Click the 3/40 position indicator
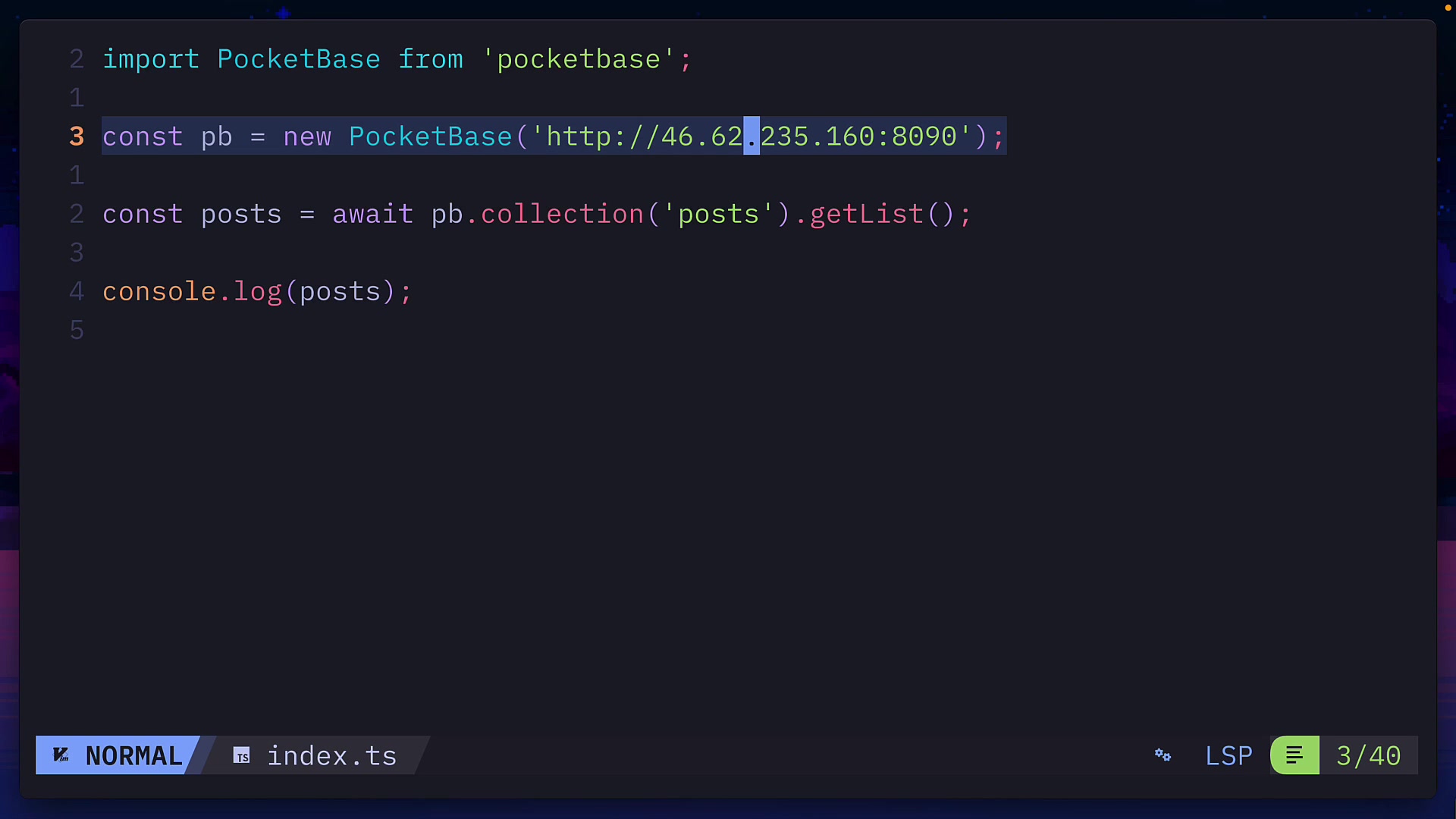1456x819 pixels. [x=1369, y=755]
